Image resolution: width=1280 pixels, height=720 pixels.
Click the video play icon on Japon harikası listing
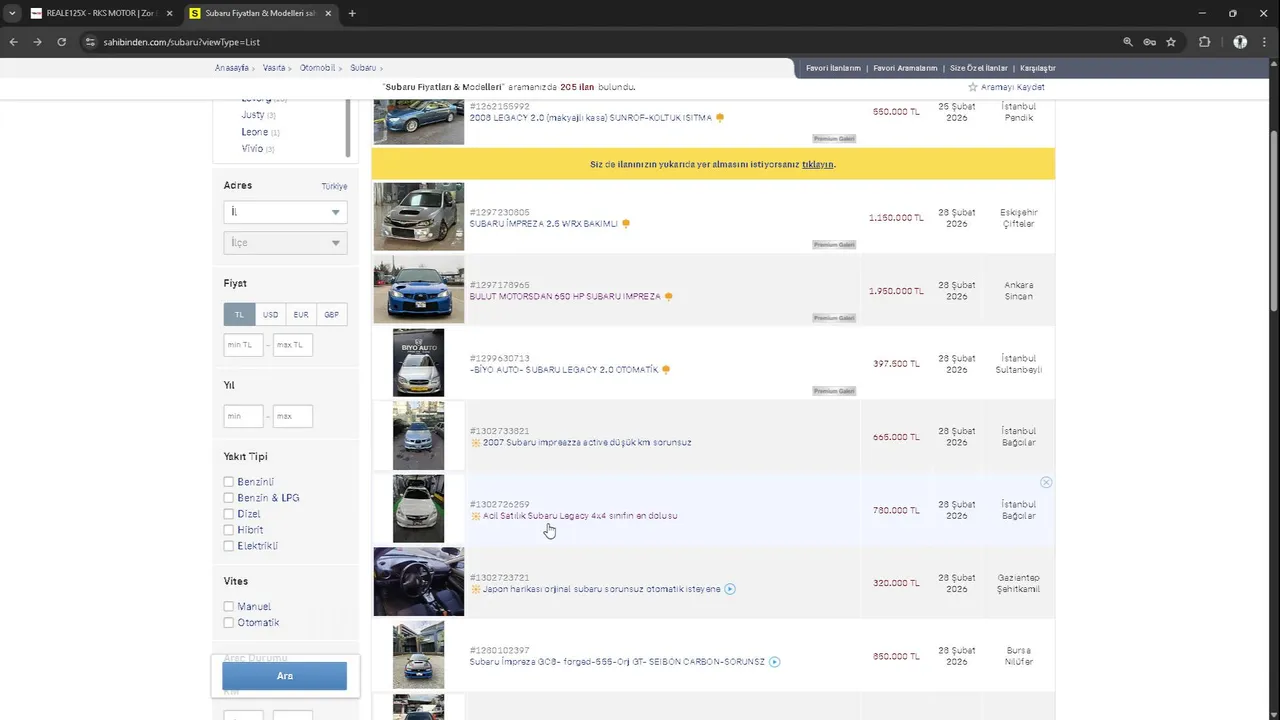[730, 589]
